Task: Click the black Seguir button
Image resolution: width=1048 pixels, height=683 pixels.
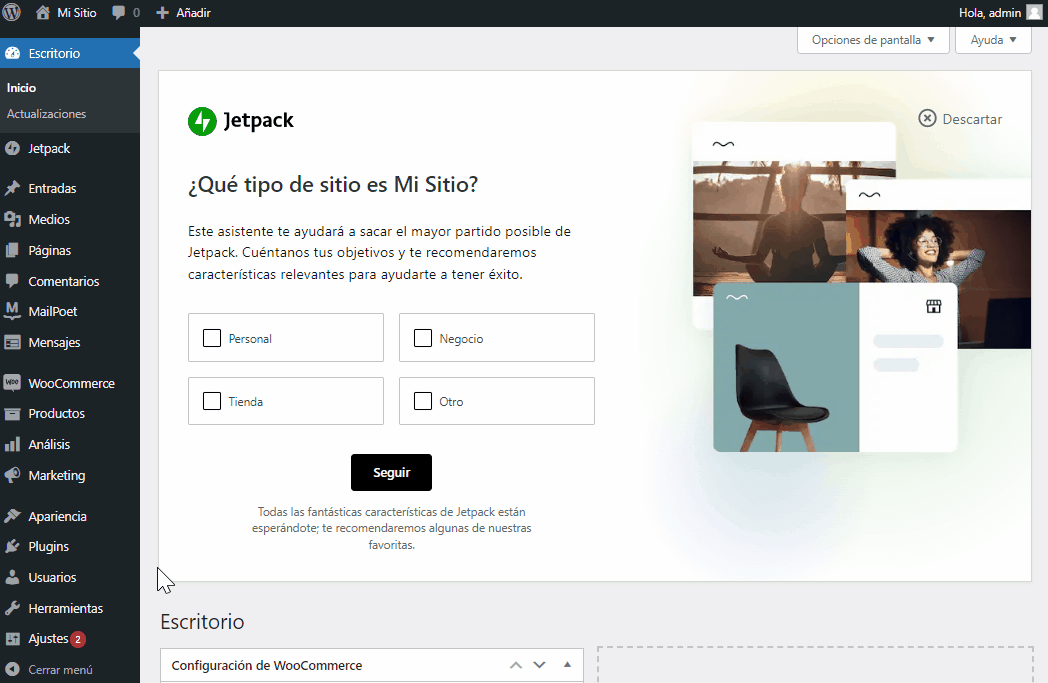Action: click(391, 472)
